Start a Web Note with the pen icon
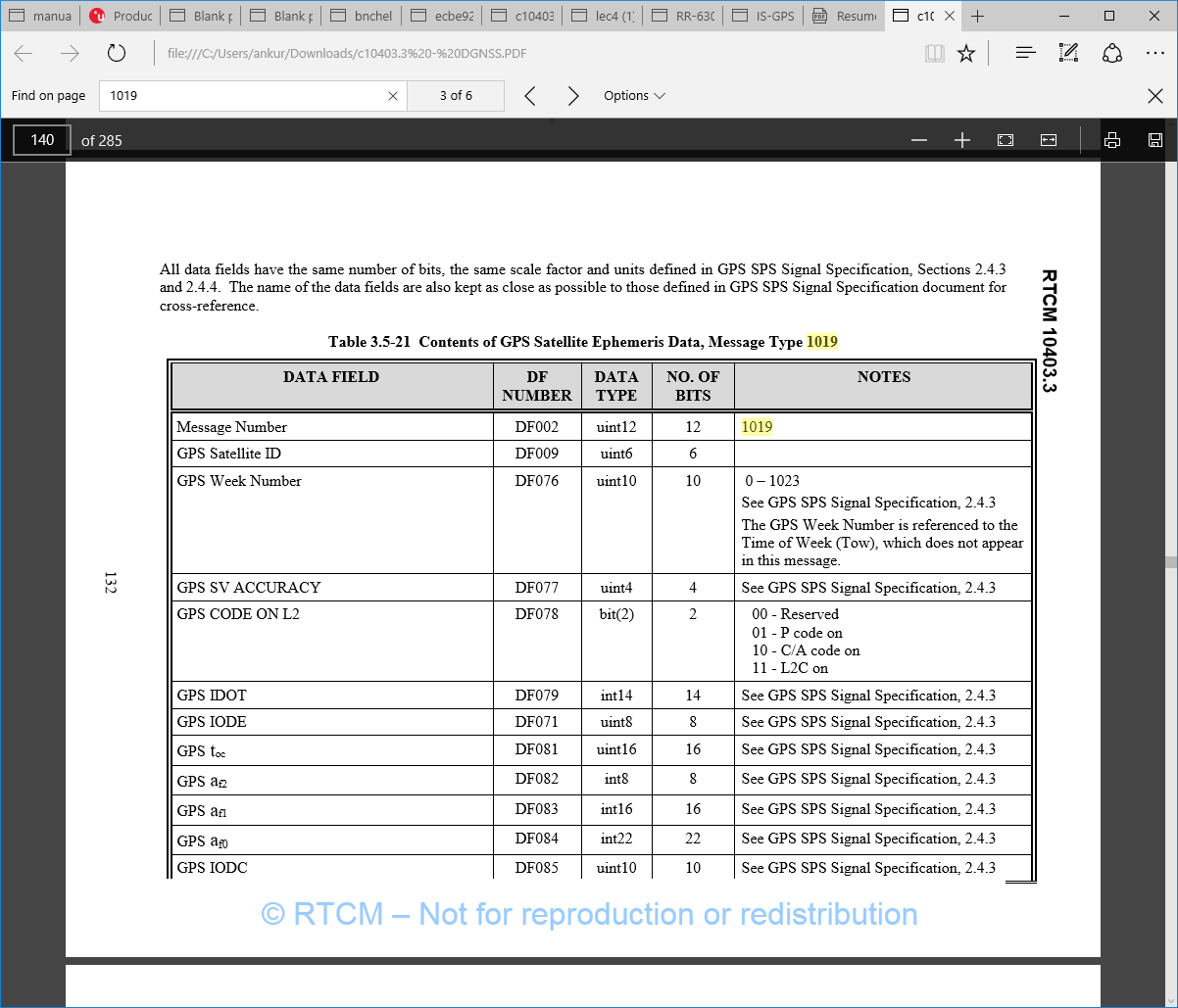 [x=1068, y=54]
